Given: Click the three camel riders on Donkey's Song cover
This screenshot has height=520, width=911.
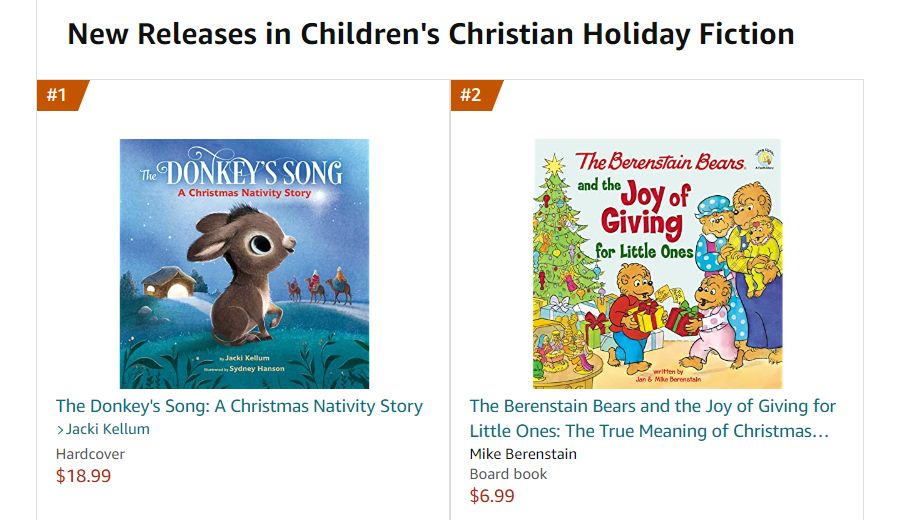Looking at the screenshot, I should (x=319, y=286).
